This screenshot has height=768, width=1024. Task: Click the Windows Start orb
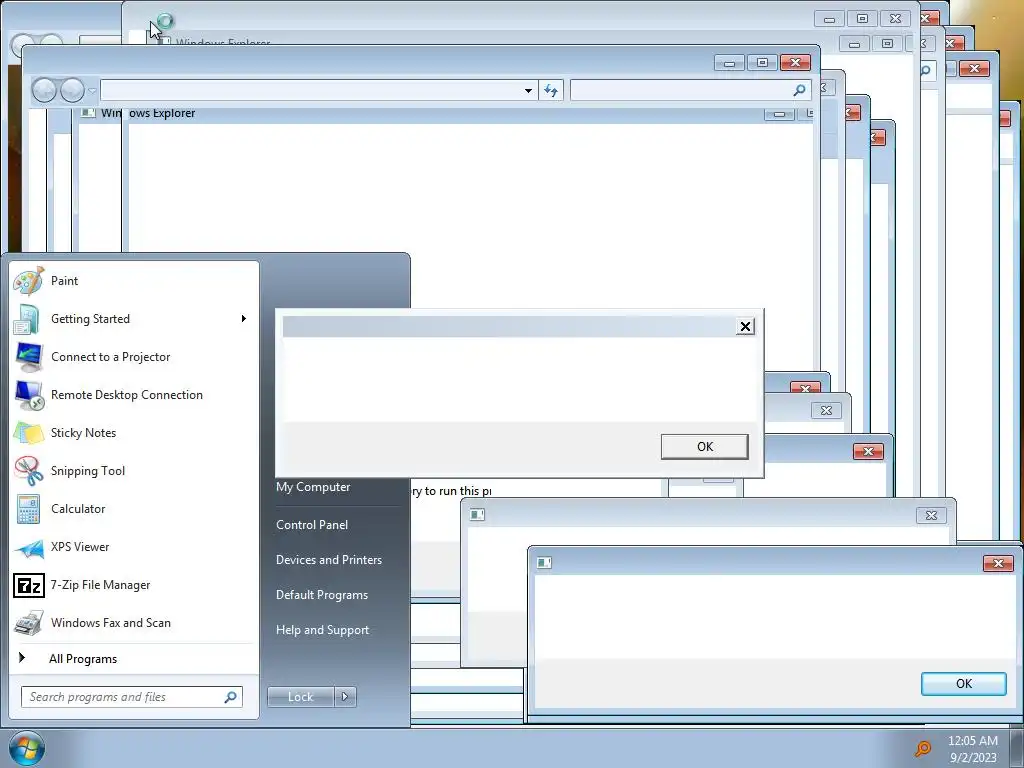tap(27, 748)
